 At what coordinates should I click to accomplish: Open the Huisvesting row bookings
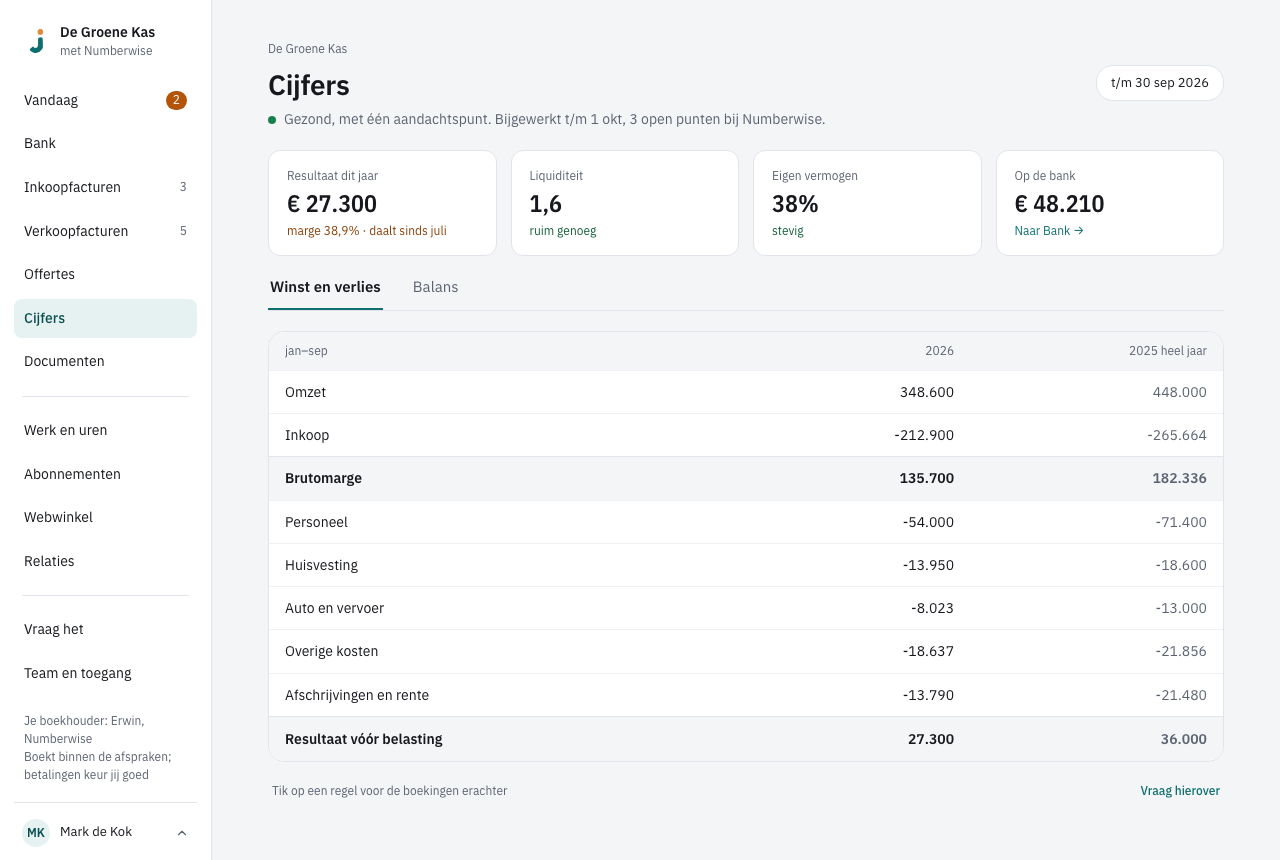click(746, 565)
